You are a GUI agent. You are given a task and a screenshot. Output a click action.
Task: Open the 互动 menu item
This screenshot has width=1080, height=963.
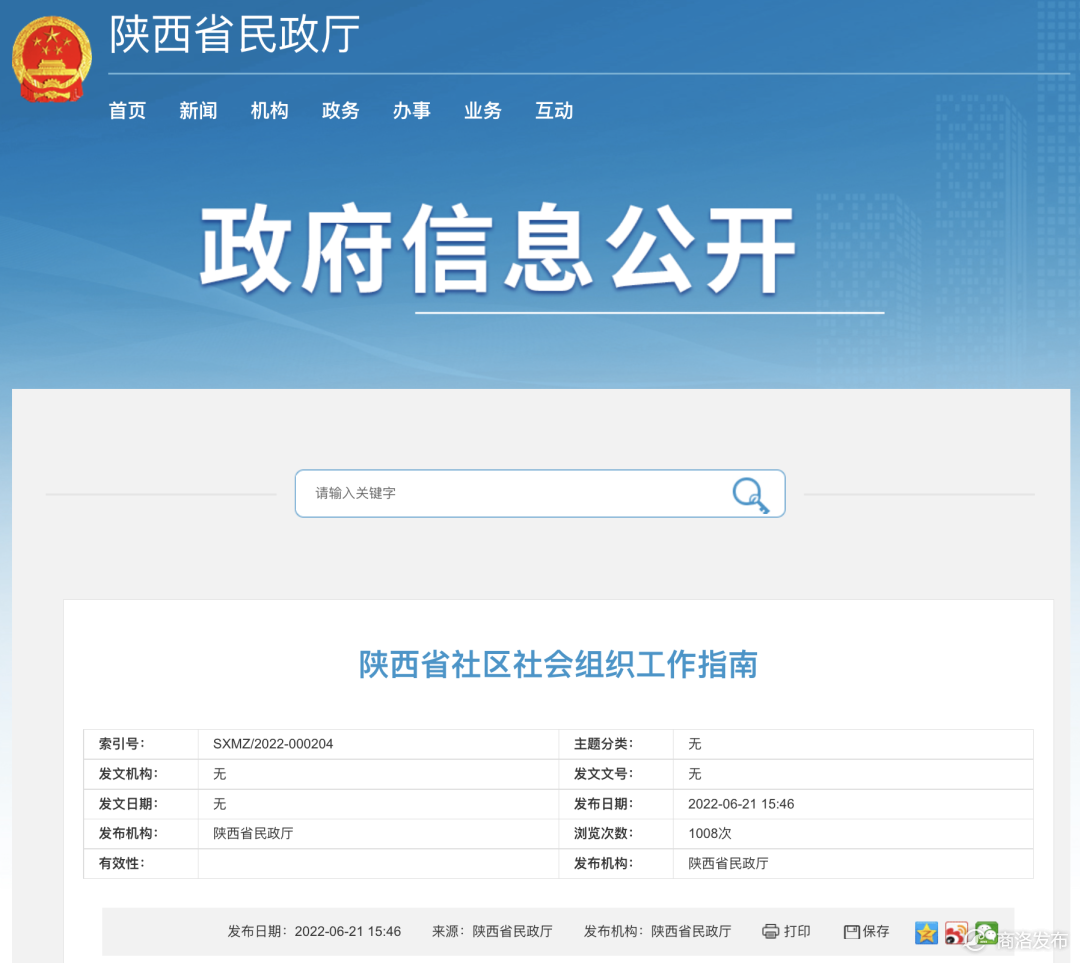[554, 110]
